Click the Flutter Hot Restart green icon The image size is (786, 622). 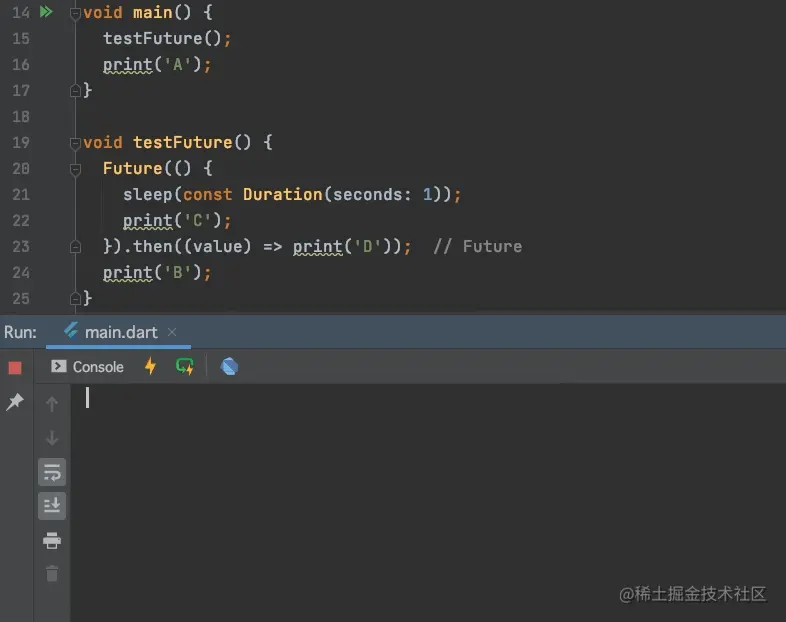pos(184,366)
